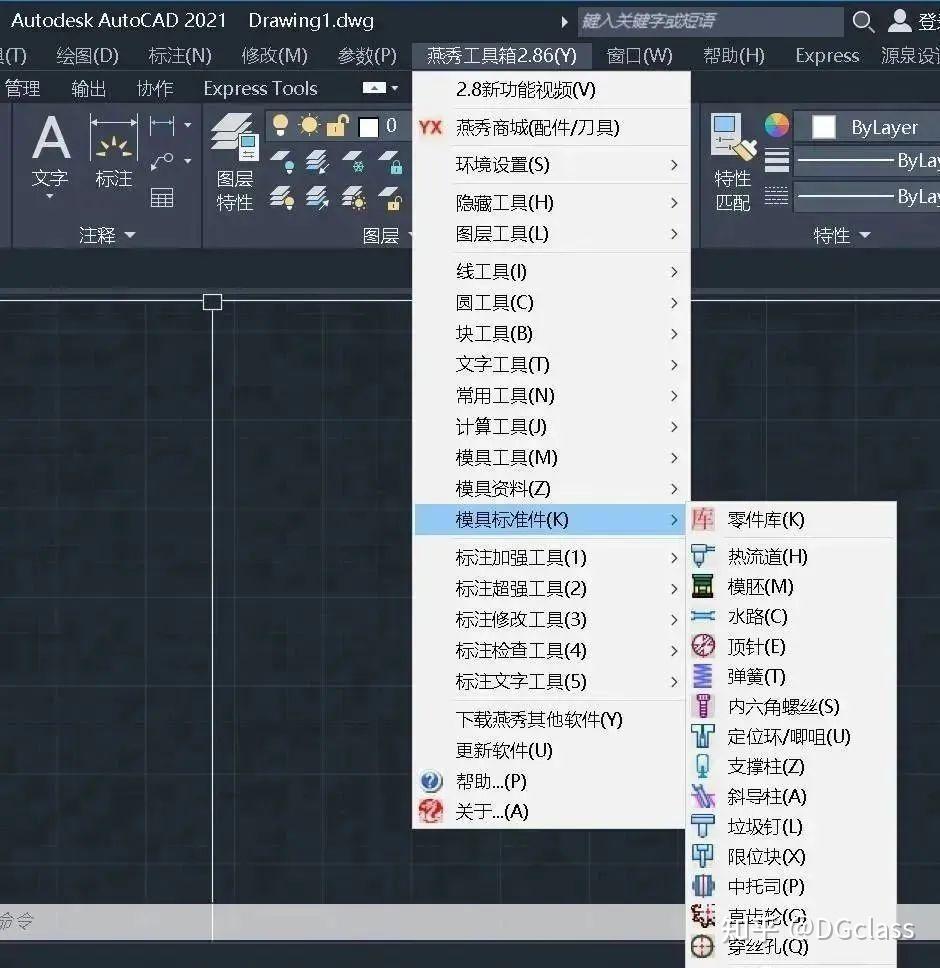Viewport: 940px width, 968px height.
Task: Click the search magnifier icon
Action: point(863,22)
